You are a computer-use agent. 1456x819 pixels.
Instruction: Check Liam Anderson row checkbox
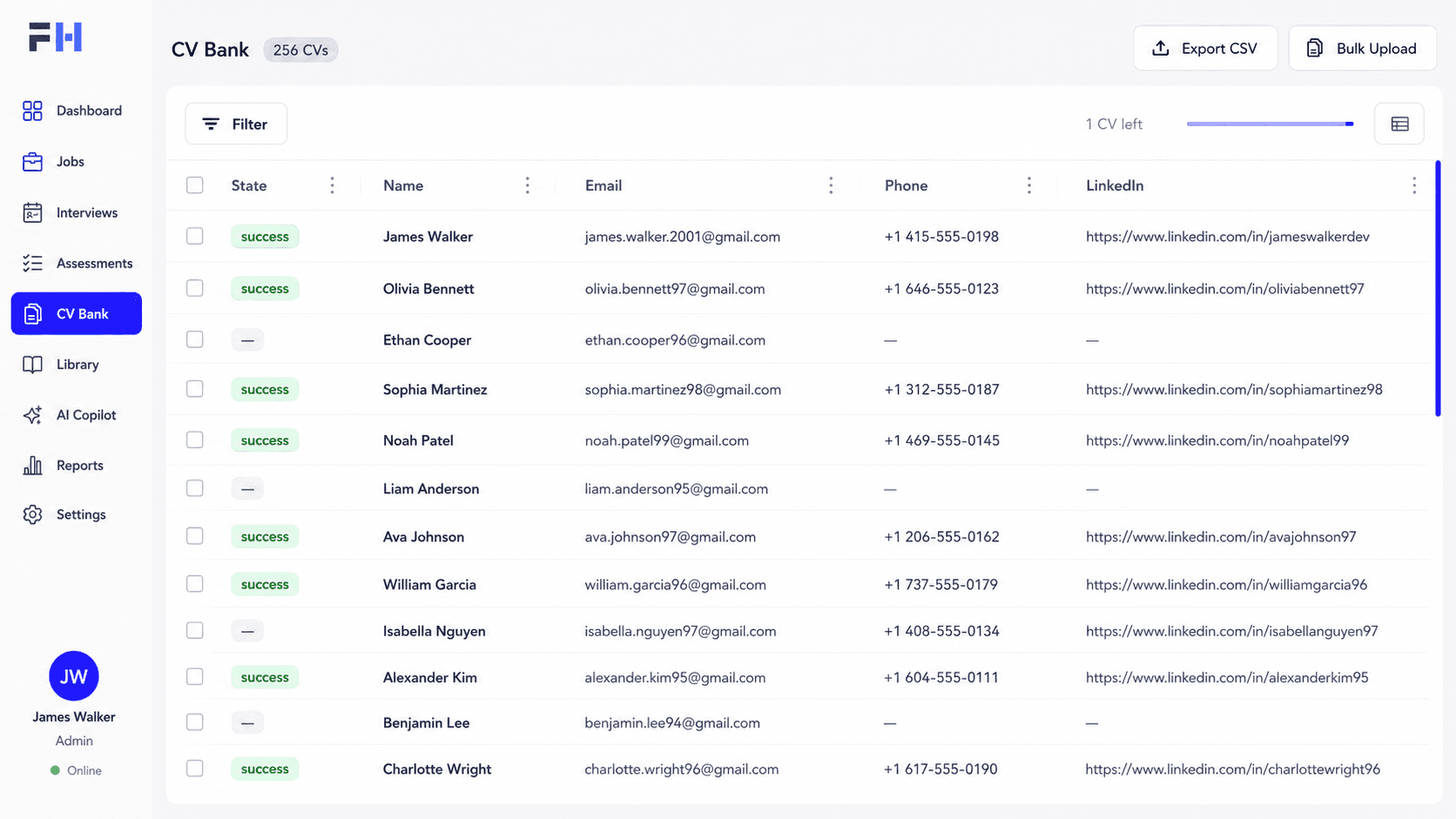pyautogui.click(x=195, y=488)
